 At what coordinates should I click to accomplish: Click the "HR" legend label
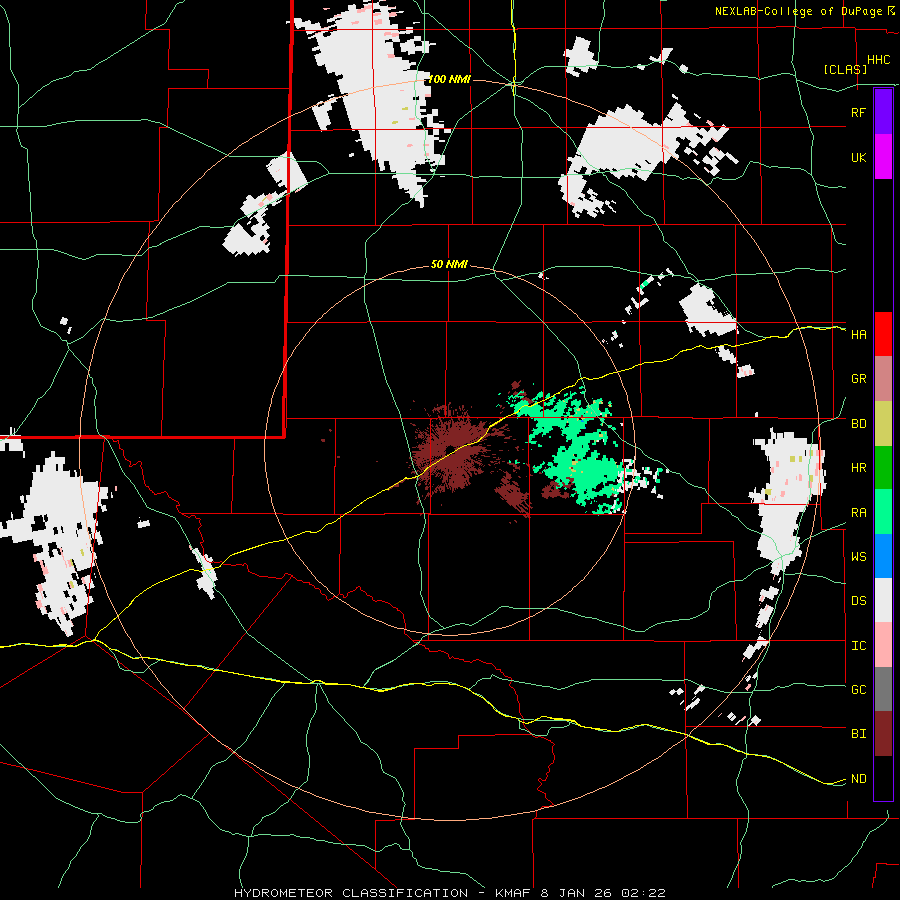point(858,468)
